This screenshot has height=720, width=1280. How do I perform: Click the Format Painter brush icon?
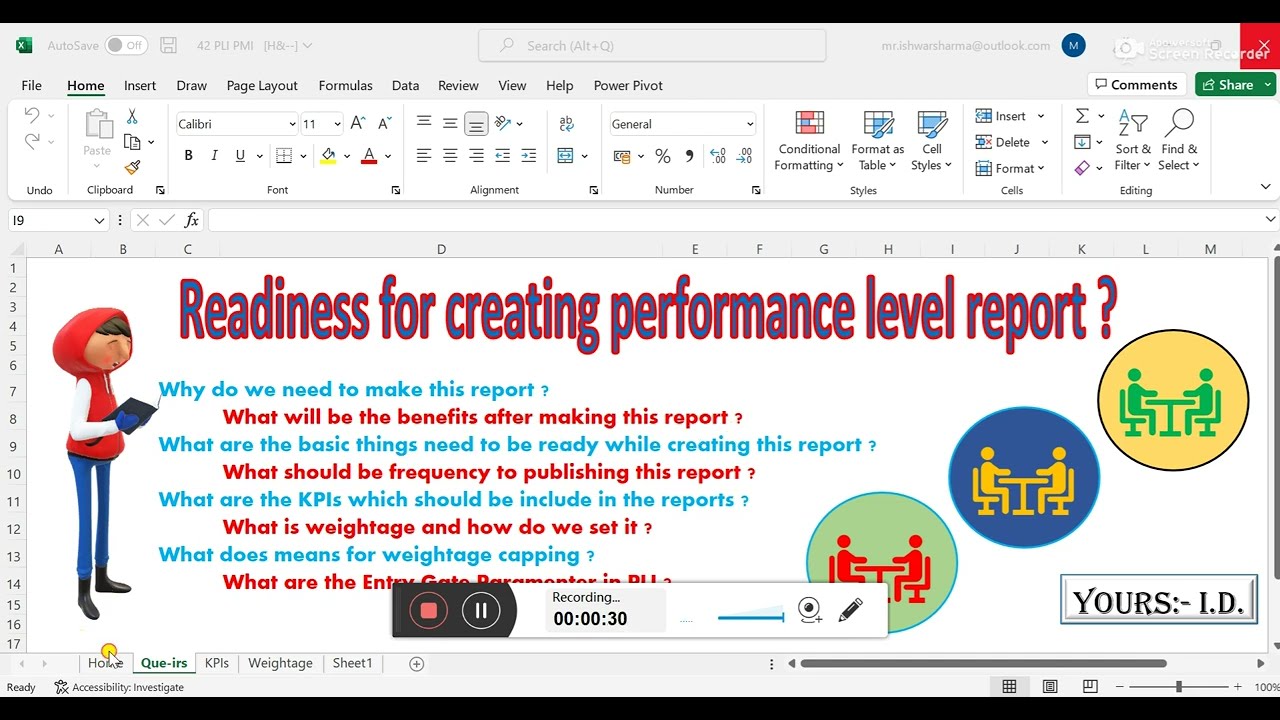pyautogui.click(x=132, y=168)
